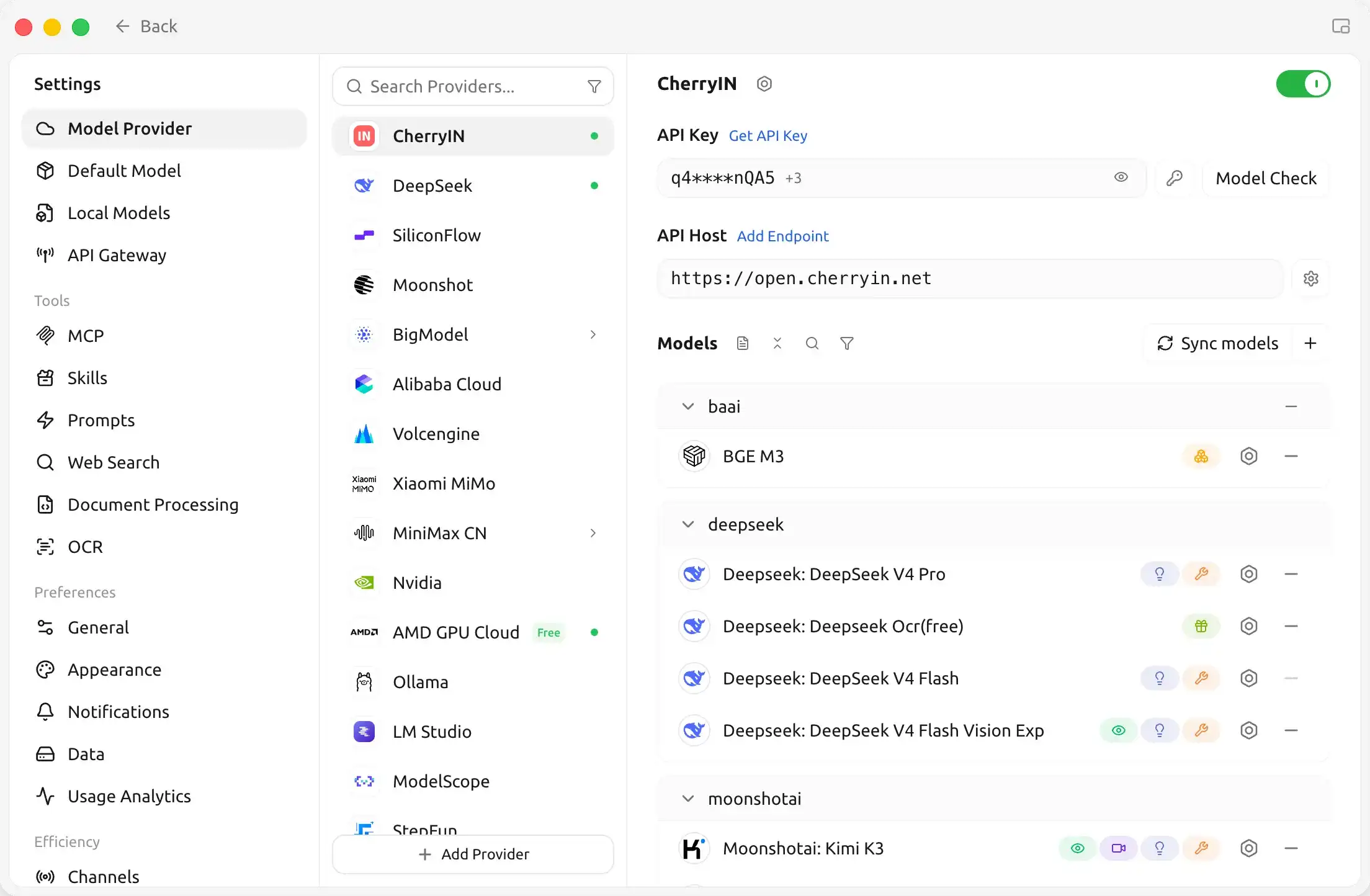Search models magnifier icon
Screen dimensions: 1370x896
(812, 343)
